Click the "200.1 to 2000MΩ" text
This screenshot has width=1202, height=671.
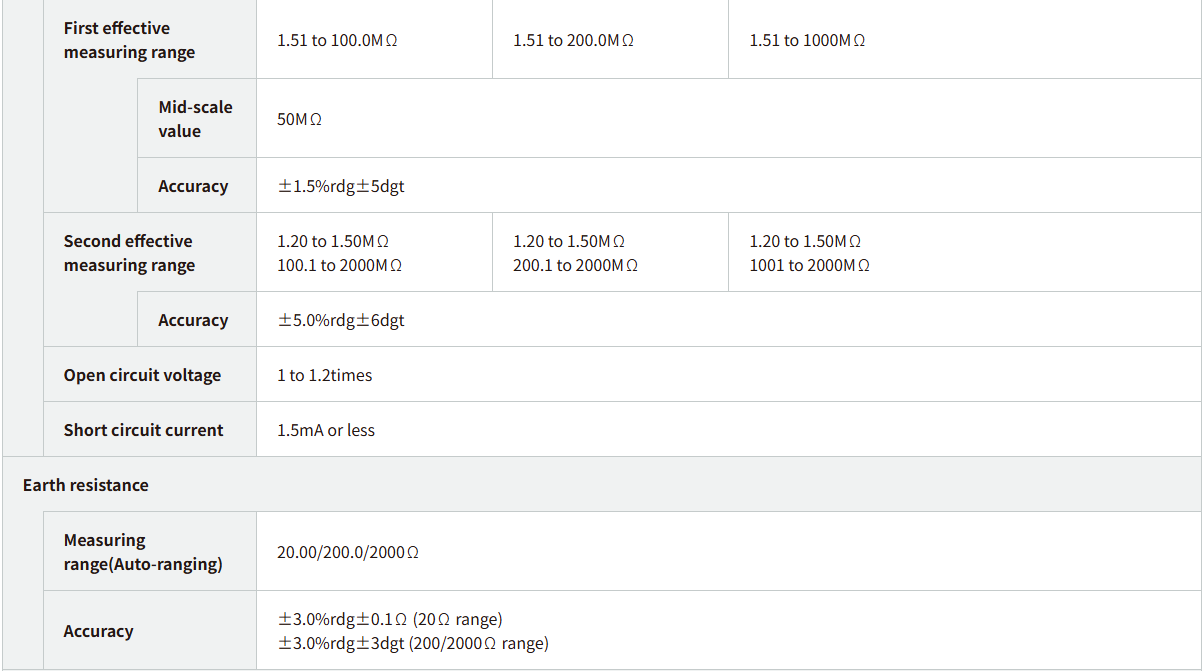click(575, 265)
